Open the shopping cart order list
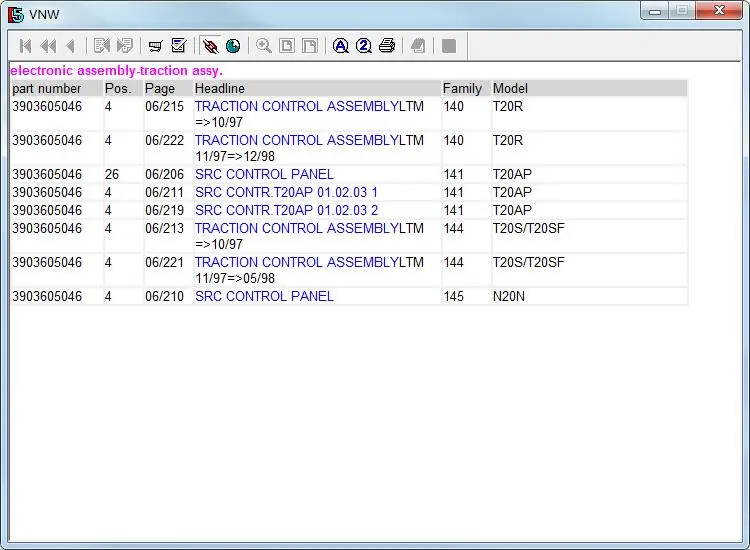This screenshot has width=750, height=550. point(155,46)
